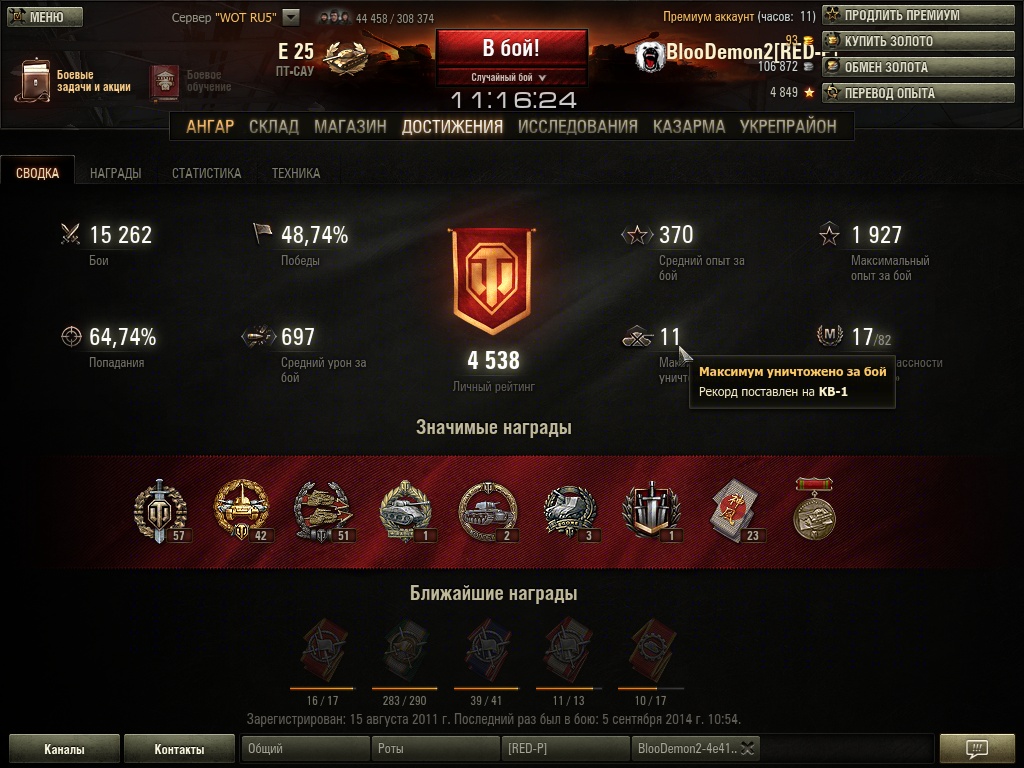Switch to the НАГРАДЫ tab

point(116,173)
